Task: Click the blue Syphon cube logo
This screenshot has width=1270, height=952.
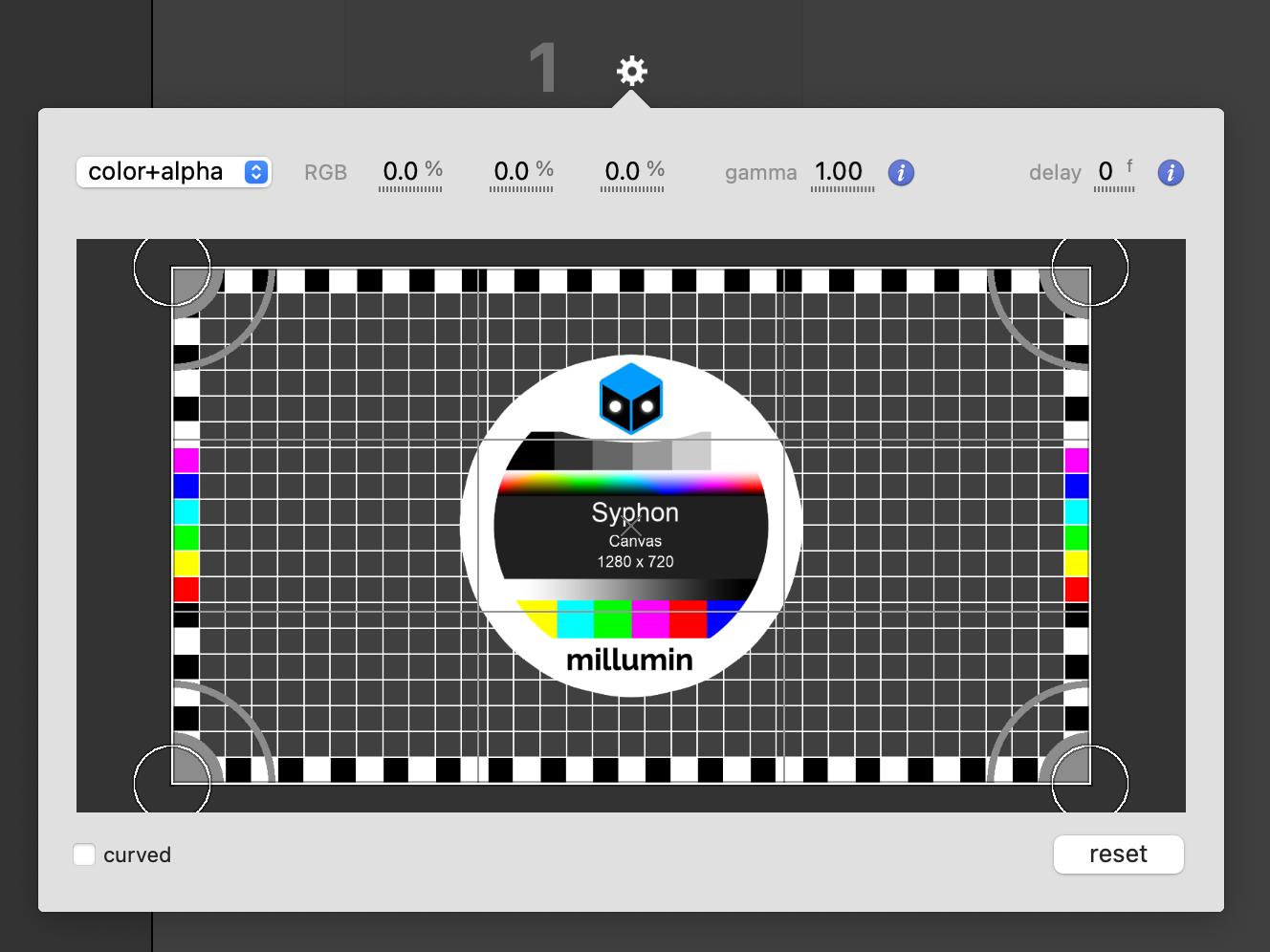Action: 631,398
